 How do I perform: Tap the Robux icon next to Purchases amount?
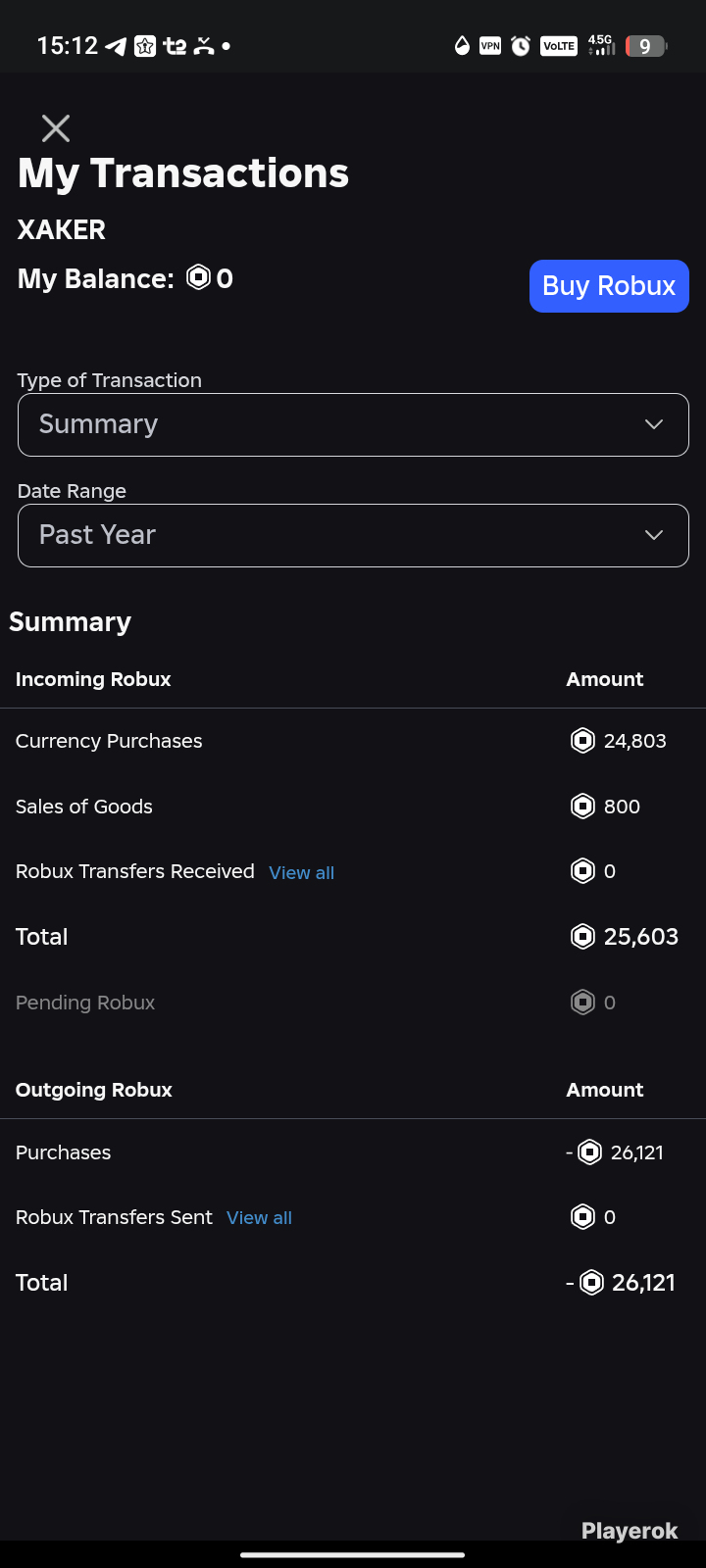(x=589, y=1152)
